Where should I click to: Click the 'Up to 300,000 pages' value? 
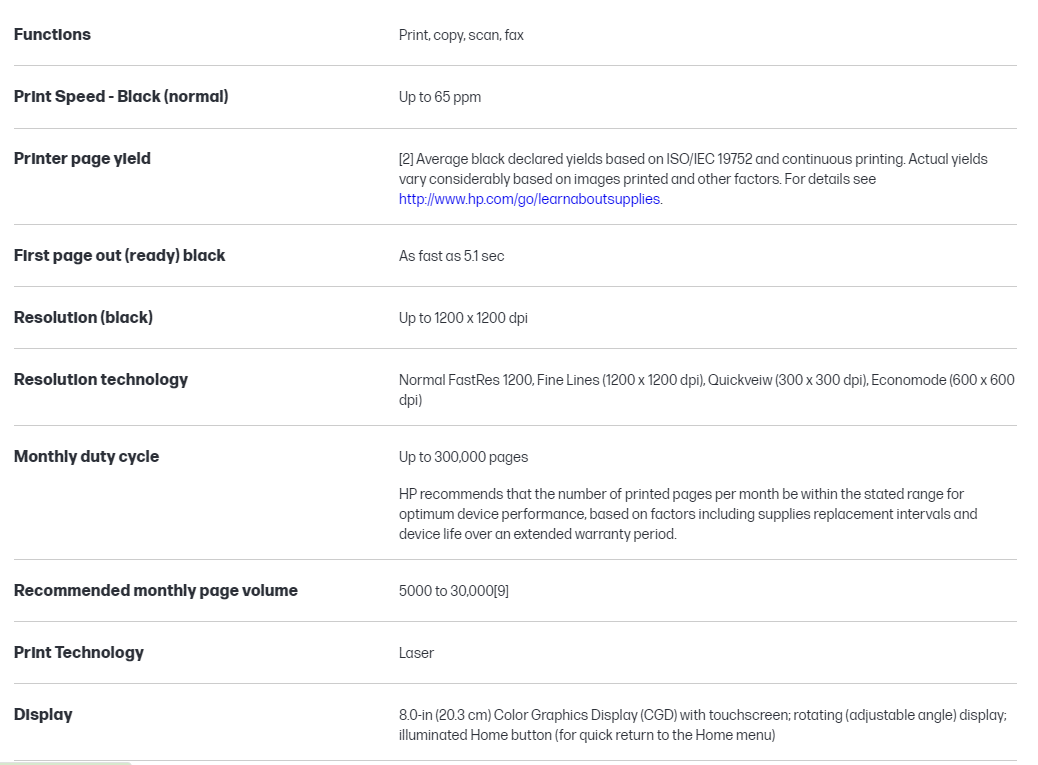point(463,458)
